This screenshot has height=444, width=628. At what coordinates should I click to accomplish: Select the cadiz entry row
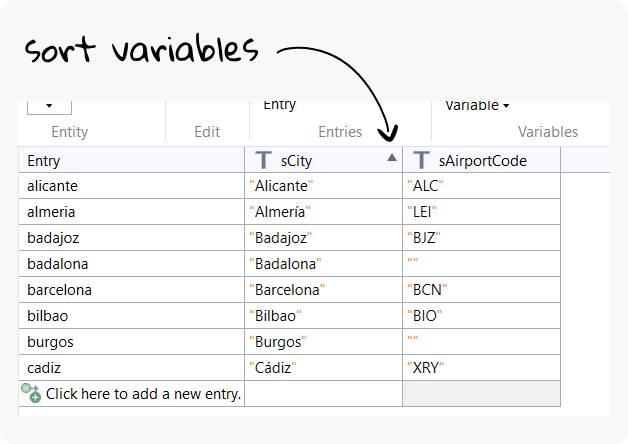coord(130,367)
